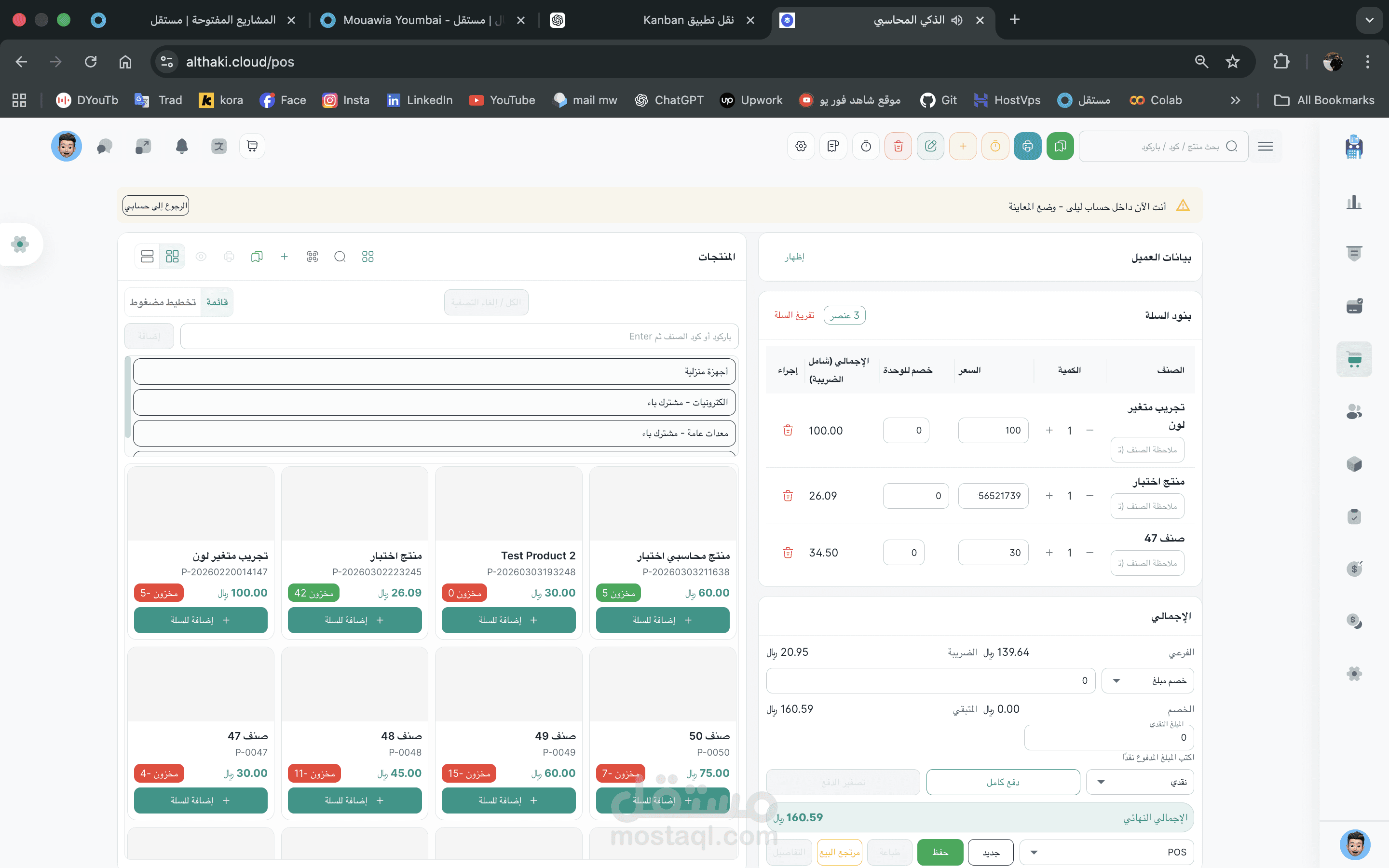Open the خصم مبلغ discount type dropdown
The height and width of the screenshot is (868, 1389).
[x=1147, y=680]
